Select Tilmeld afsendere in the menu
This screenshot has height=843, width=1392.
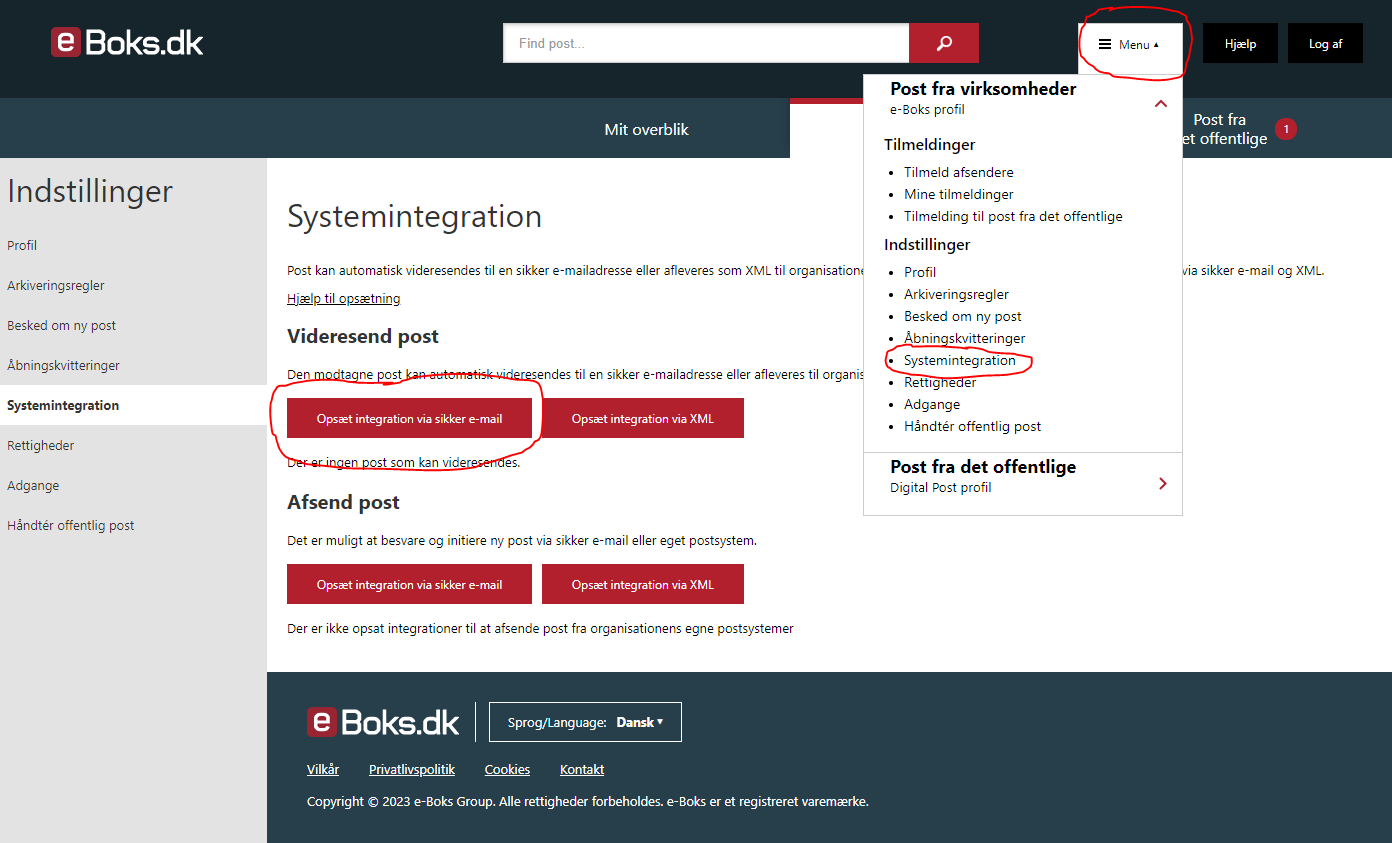958,172
